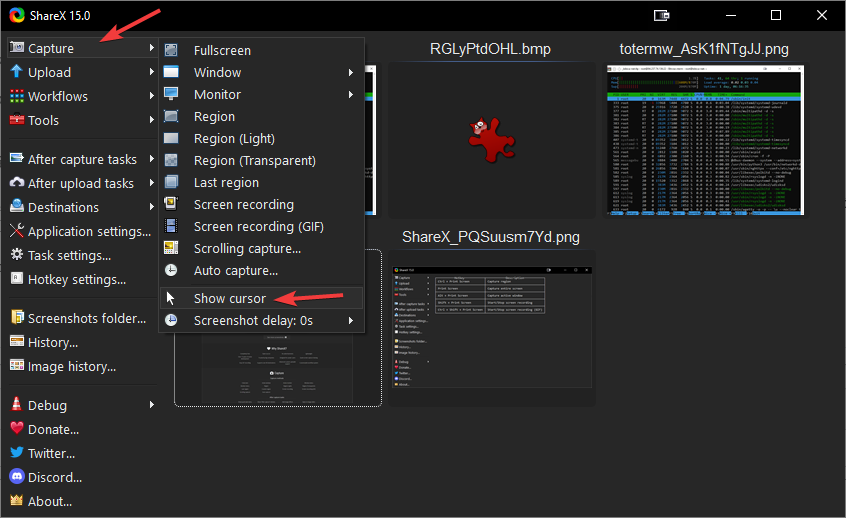The image size is (846, 518).
Task: Open Destinations menu label
Action: pyautogui.click(x=63, y=207)
